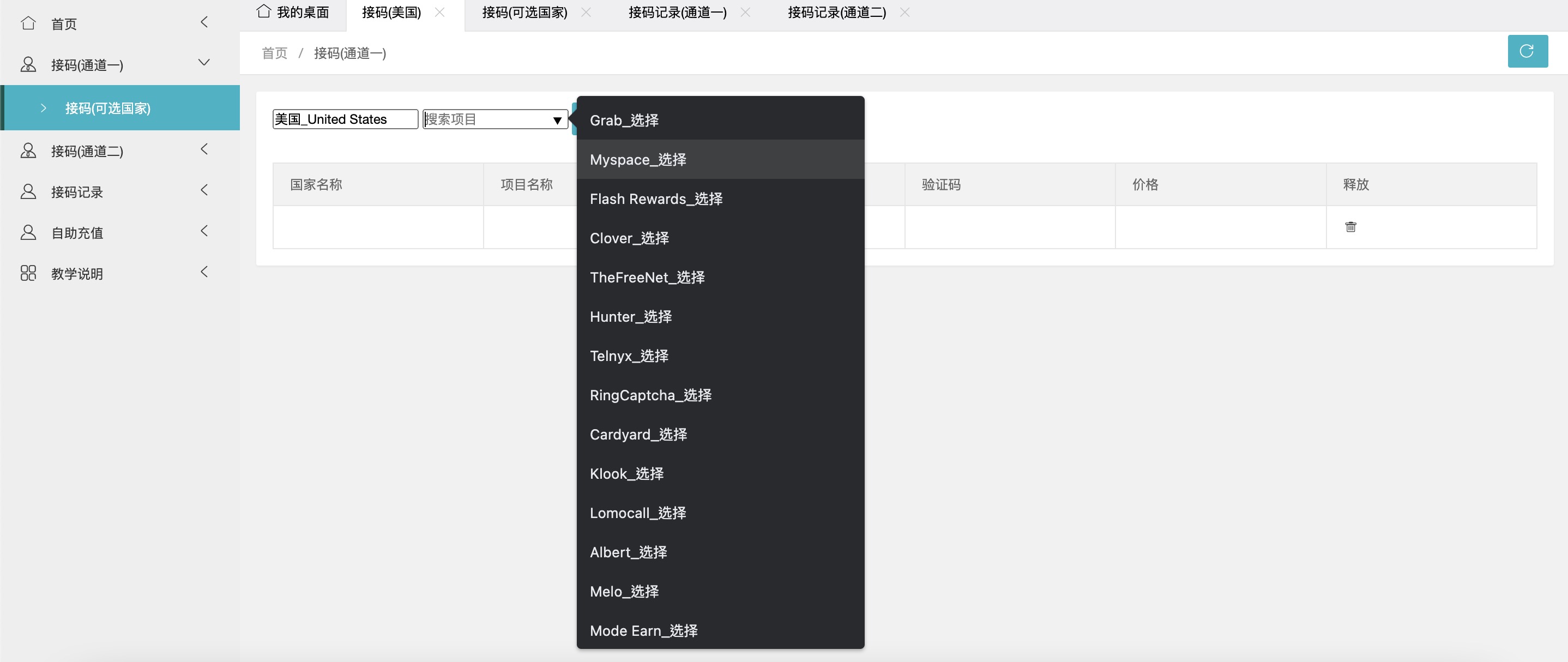The image size is (1568, 662).
Task: Click the 释放 column header
Action: 1431,184
